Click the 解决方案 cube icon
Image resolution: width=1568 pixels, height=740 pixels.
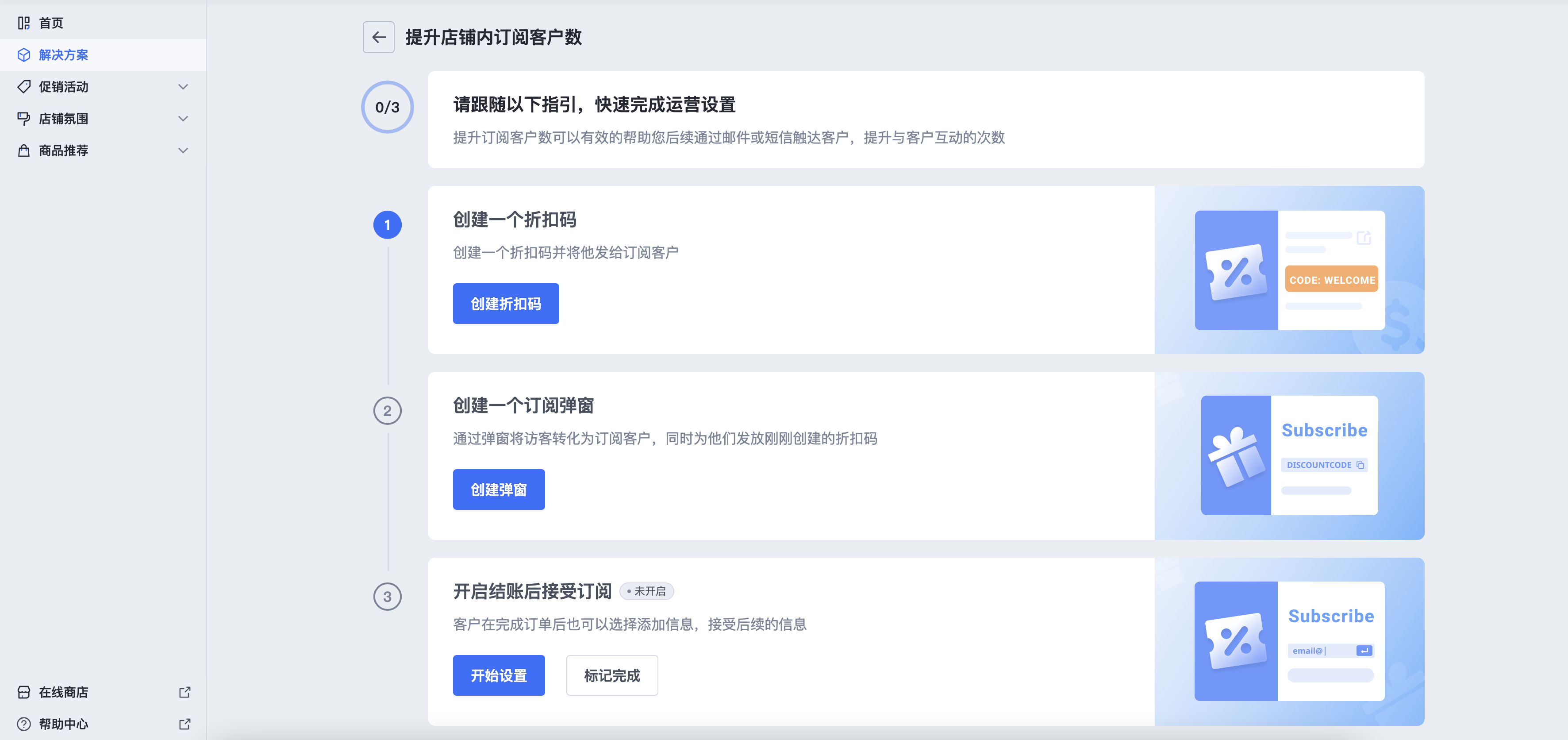[x=24, y=55]
